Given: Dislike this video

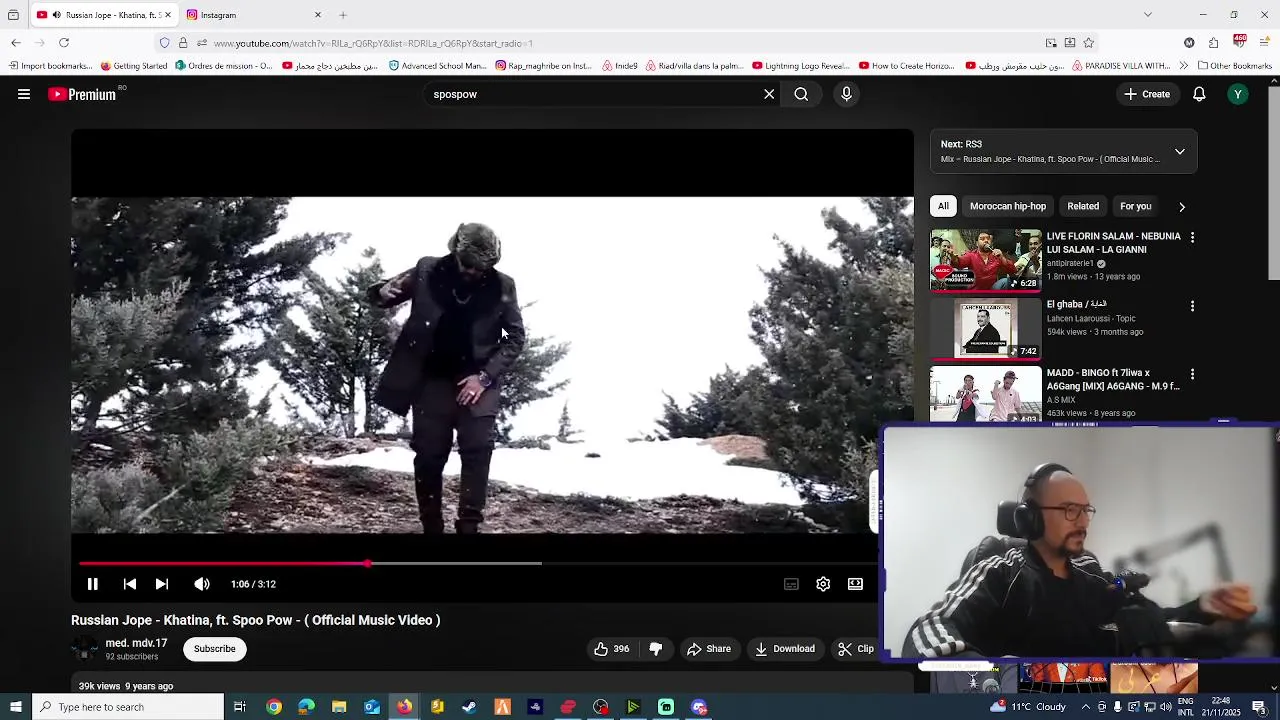Looking at the screenshot, I should click(x=656, y=649).
